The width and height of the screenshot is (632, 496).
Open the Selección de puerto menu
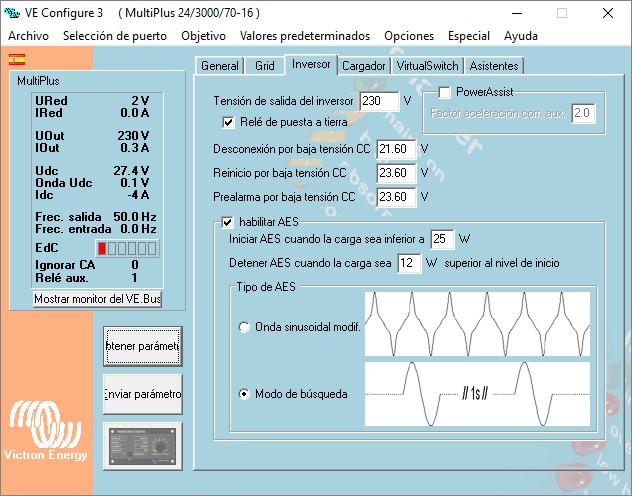[x=115, y=36]
